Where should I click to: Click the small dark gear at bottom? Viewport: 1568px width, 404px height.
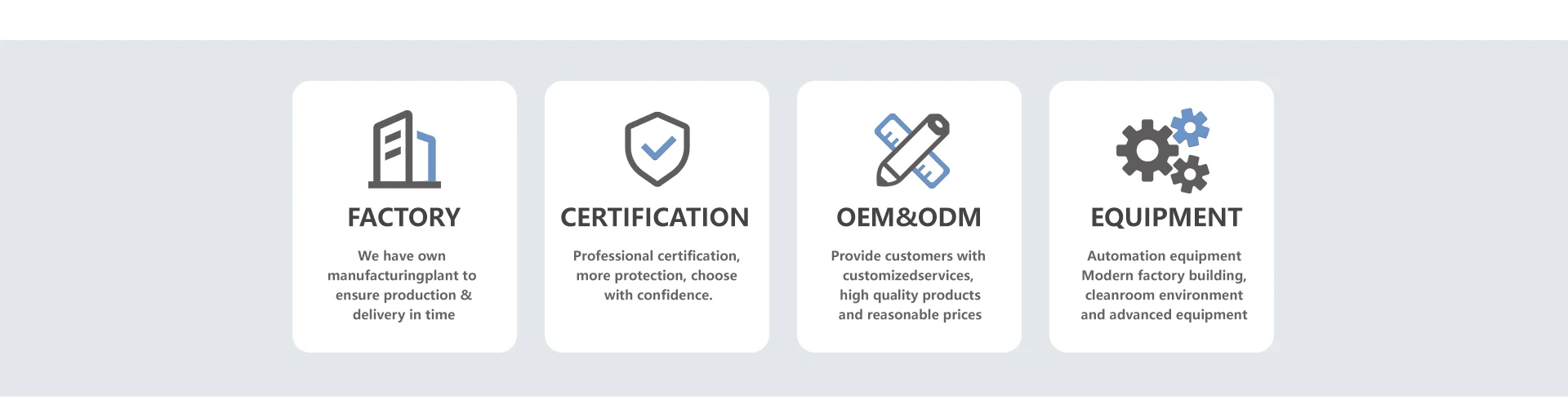point(1190,173)
